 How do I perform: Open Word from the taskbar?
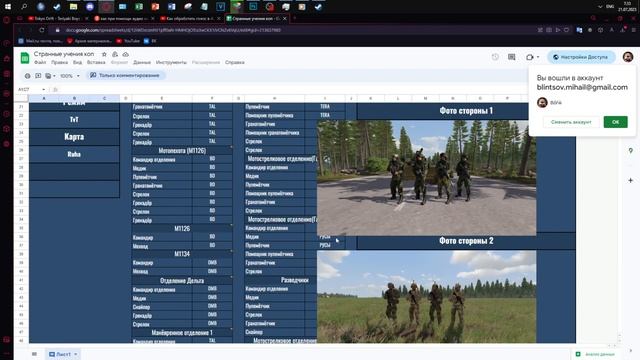coord(171,7)
